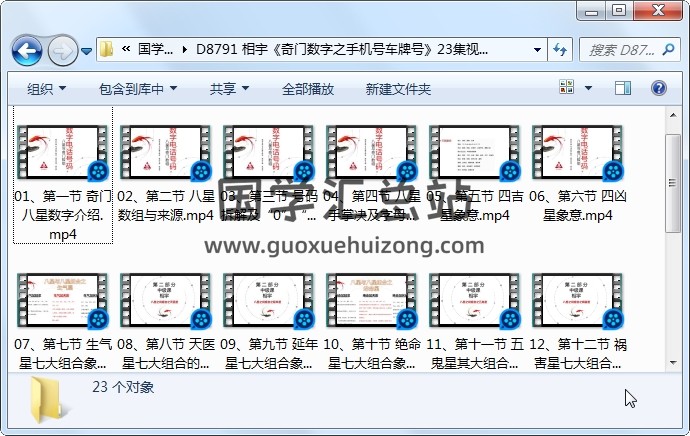Open the 组织 menu
The width and height of the screenshot is (690, 436).
pos(46,89)
